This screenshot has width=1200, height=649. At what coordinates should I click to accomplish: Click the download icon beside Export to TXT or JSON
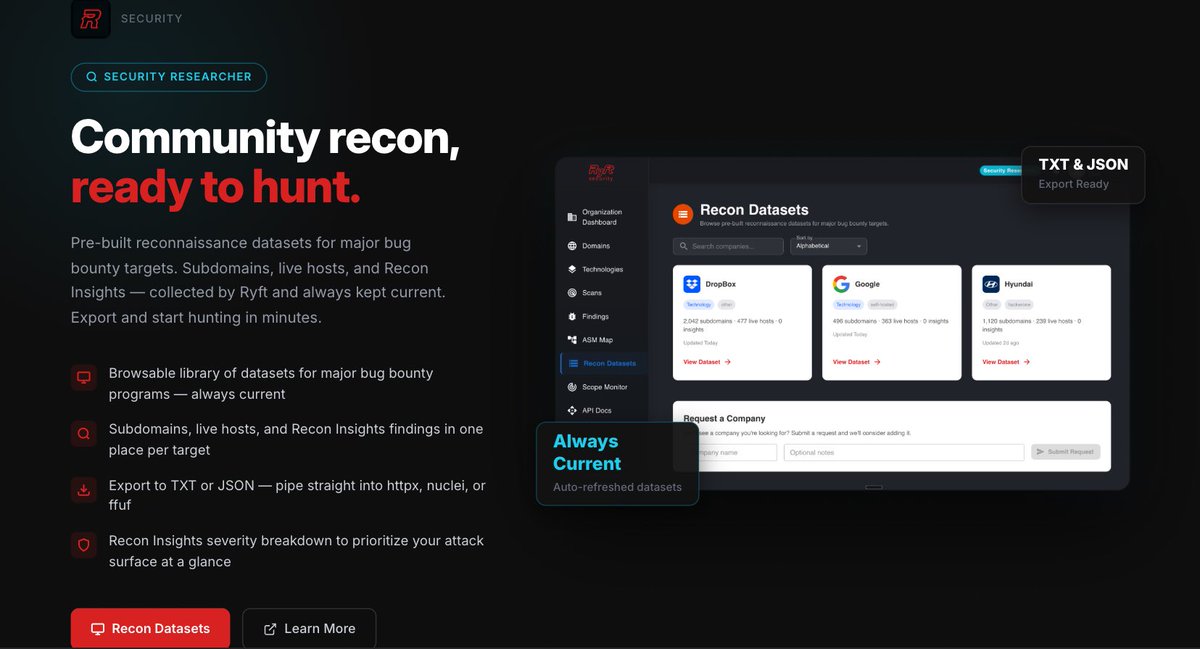click(x=84, y=489)
